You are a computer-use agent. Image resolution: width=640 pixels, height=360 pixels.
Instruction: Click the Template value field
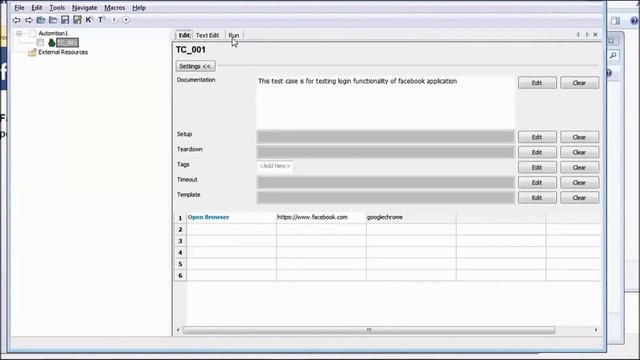(386, 198)
